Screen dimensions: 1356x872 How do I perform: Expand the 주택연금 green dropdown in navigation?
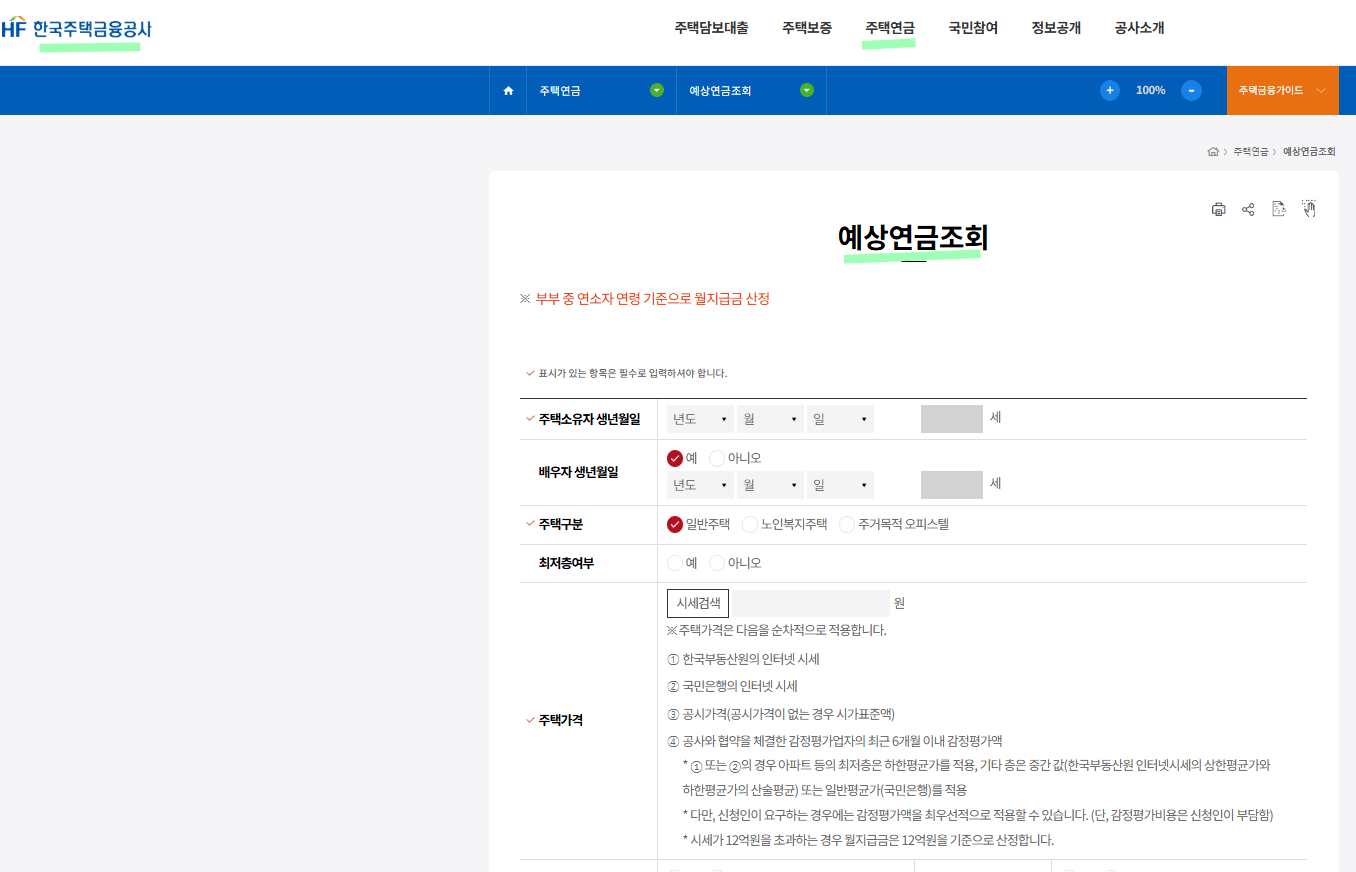pos(657,90)
